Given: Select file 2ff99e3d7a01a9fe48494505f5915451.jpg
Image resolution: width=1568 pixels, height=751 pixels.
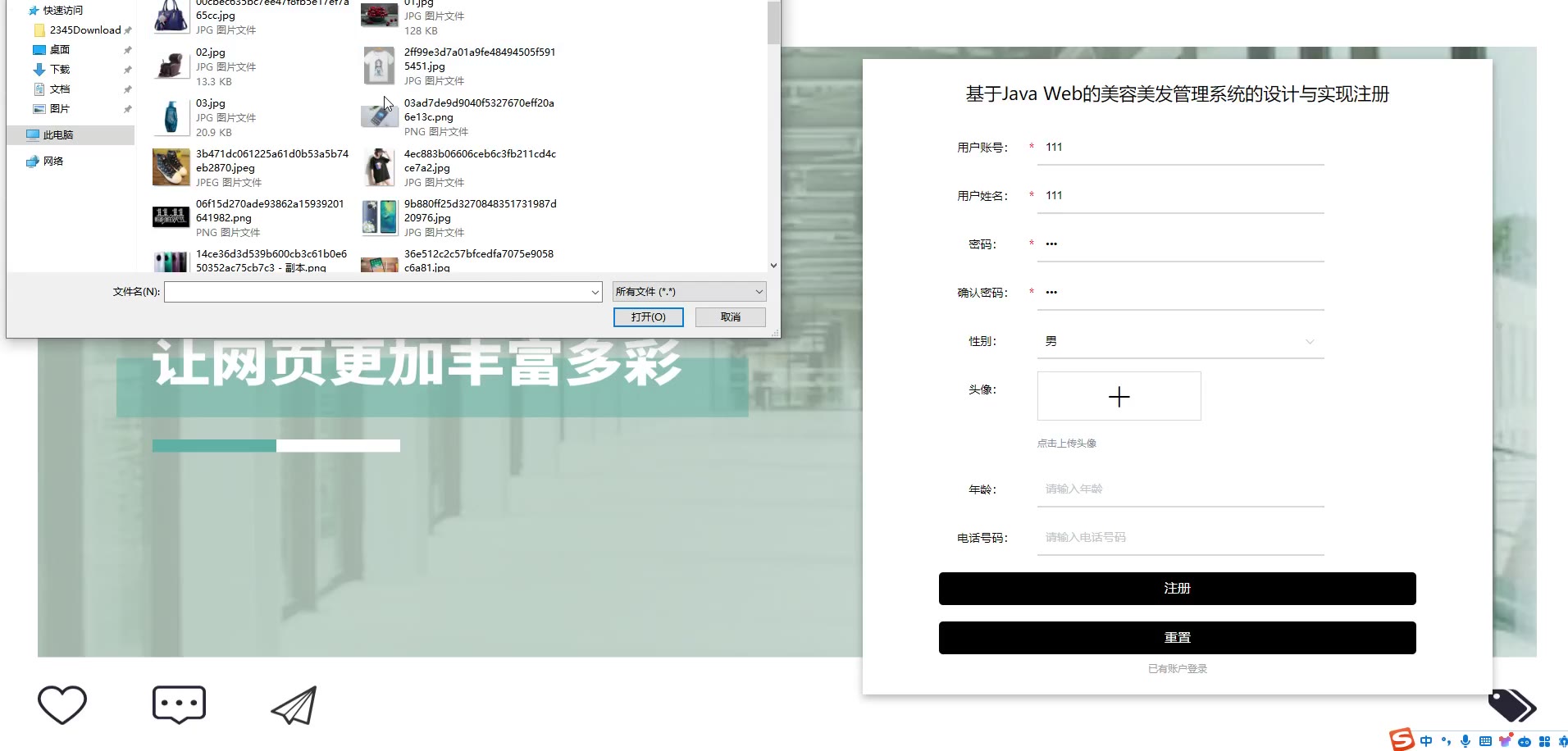Looking at the screenshot, I should 459,66.
